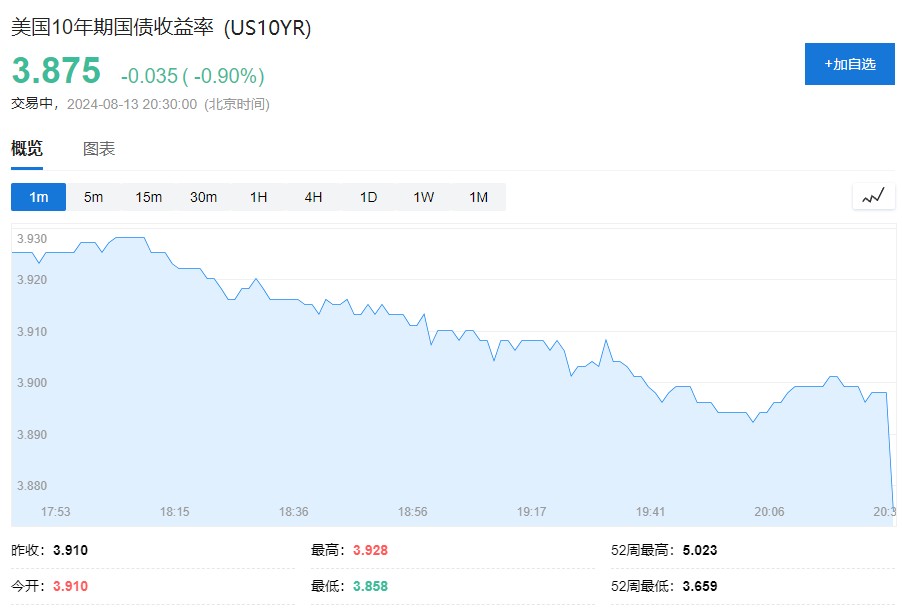Click the 加自选 add-to-watchlist button

(849, 64)
